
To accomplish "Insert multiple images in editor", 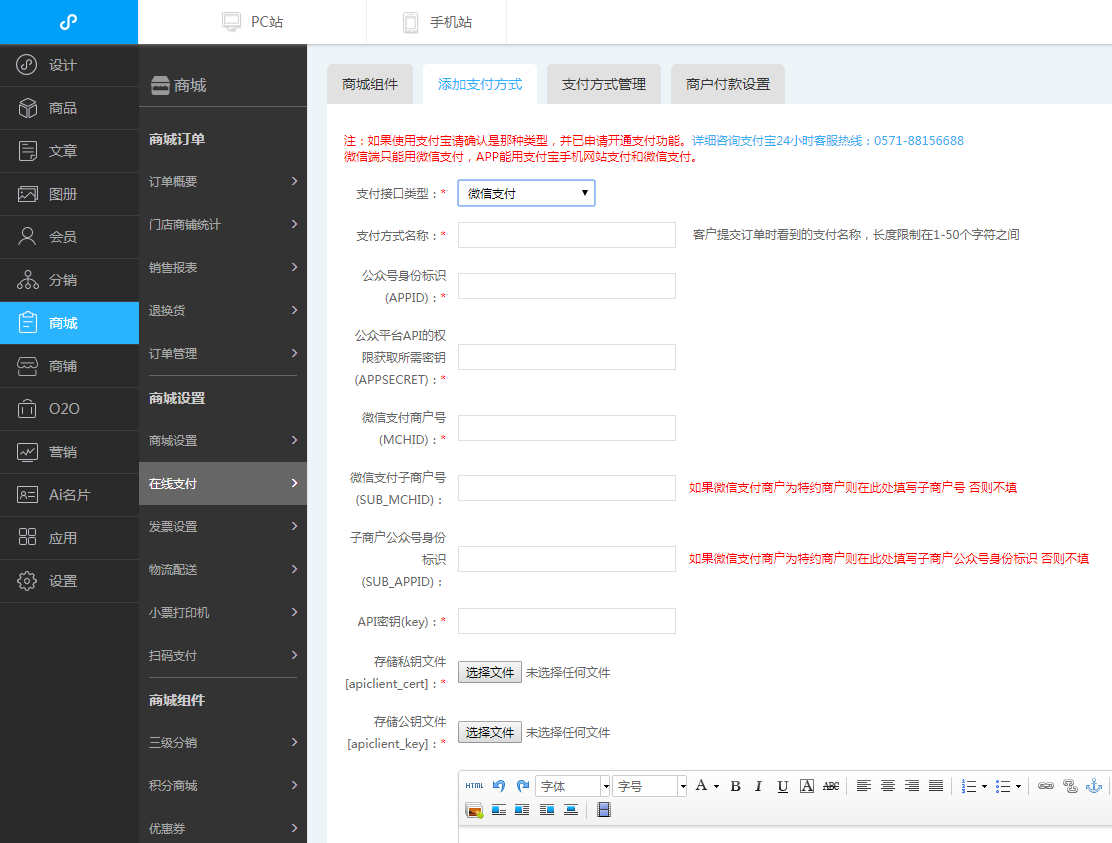I will tap(474, 810).
